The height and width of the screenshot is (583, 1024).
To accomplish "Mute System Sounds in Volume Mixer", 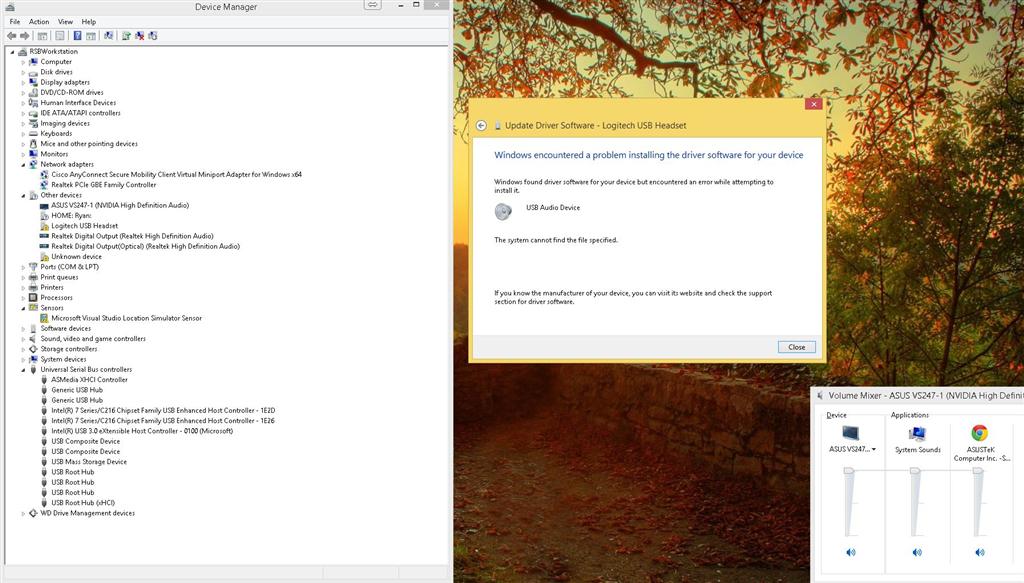I will [x=917, y=552].
